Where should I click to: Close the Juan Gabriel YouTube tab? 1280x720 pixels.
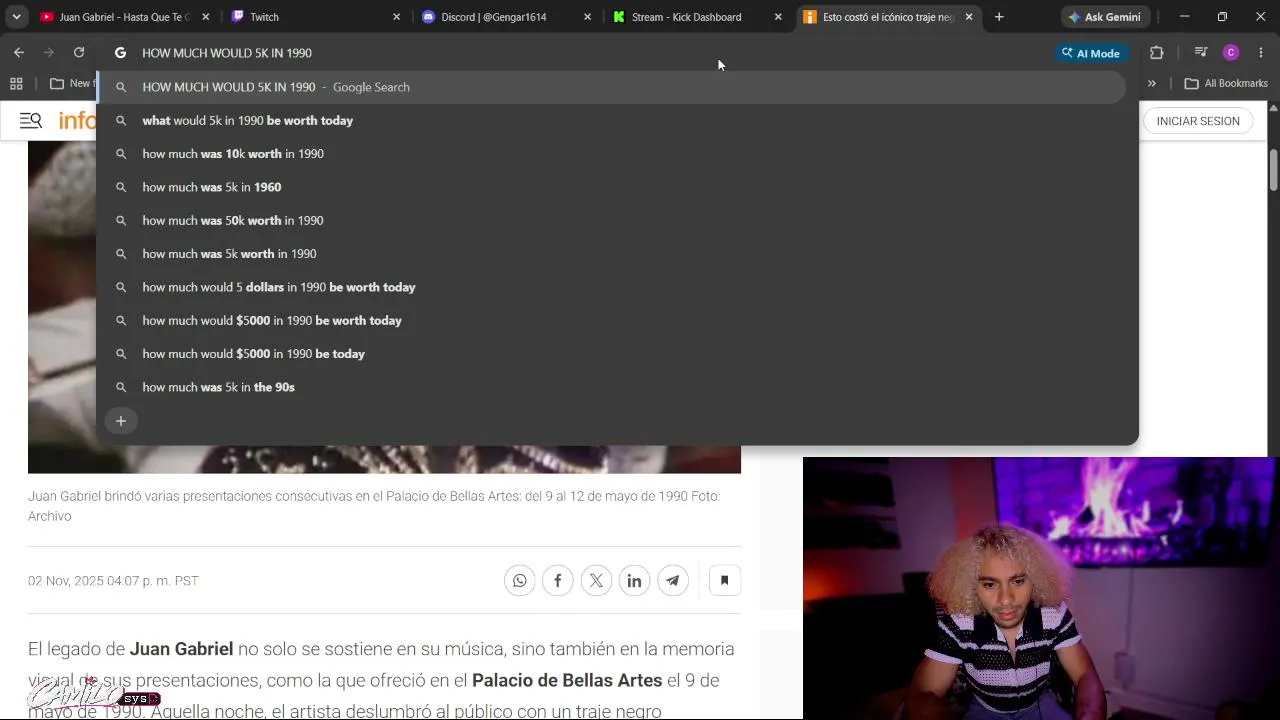point(205,17)
